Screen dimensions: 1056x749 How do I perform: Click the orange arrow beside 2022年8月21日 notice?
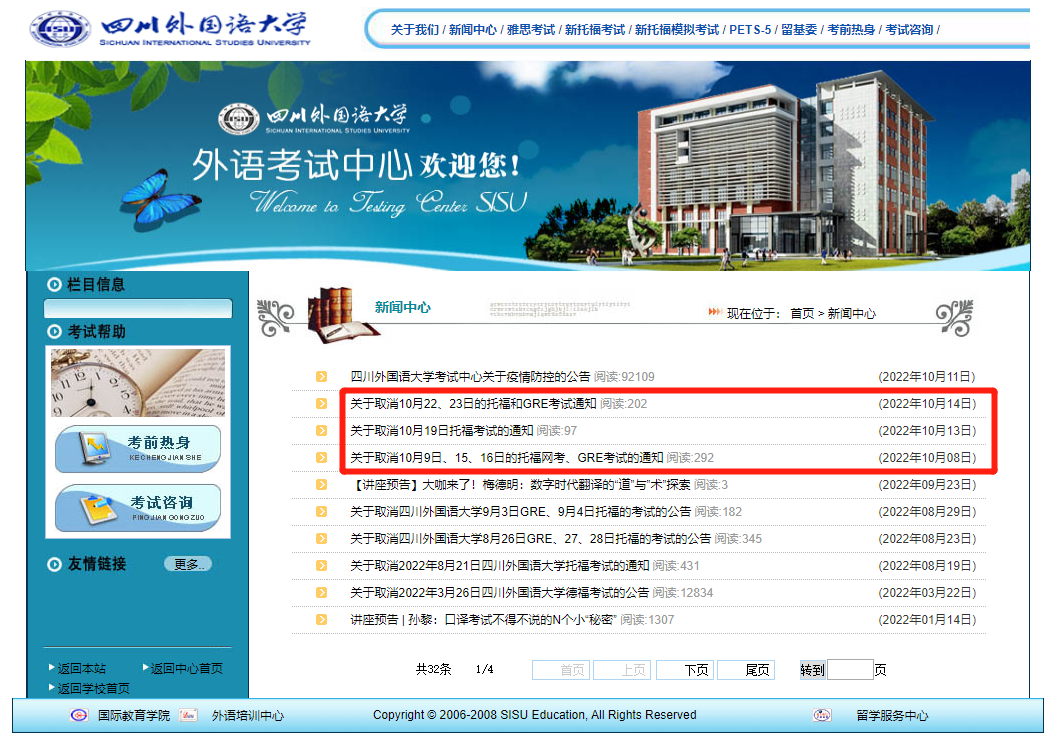[321, 565]
